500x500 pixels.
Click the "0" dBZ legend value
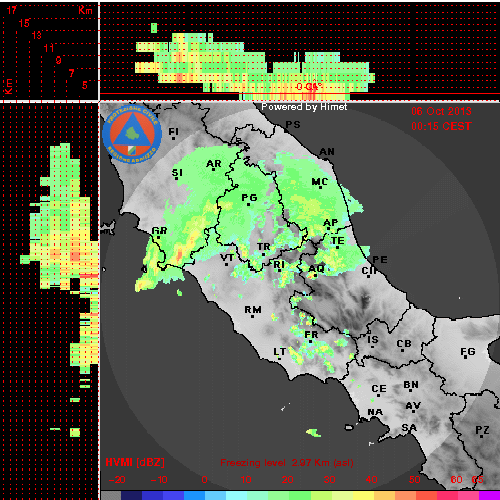[x=204, y=480]
